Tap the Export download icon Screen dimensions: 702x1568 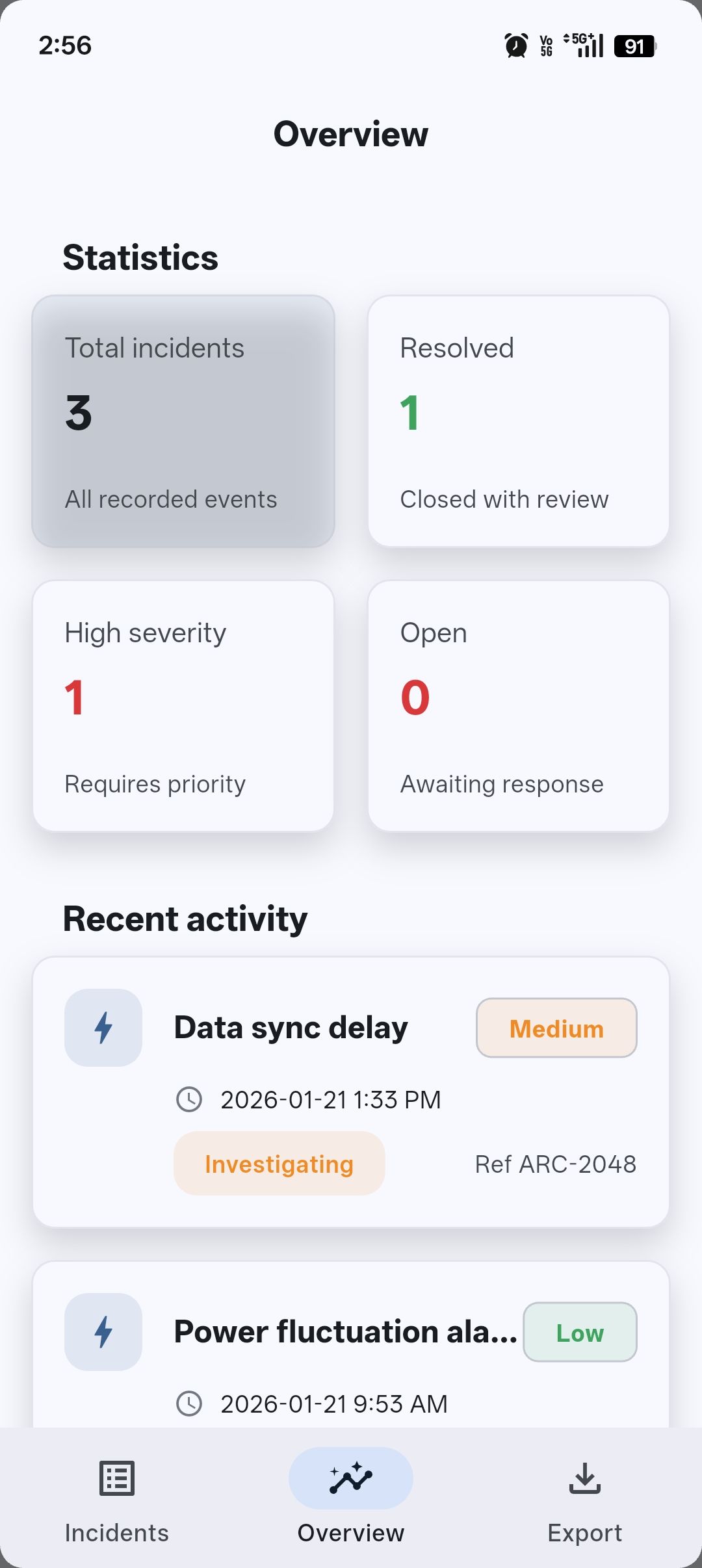[585, 1478]
